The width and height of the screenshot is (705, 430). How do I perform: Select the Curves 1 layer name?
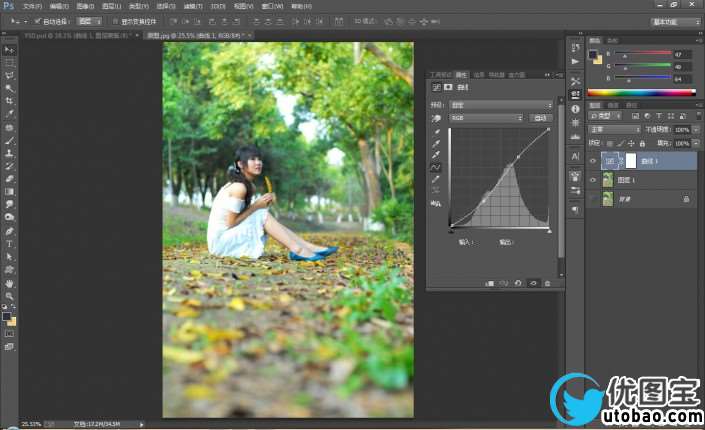tap(649, 161)
